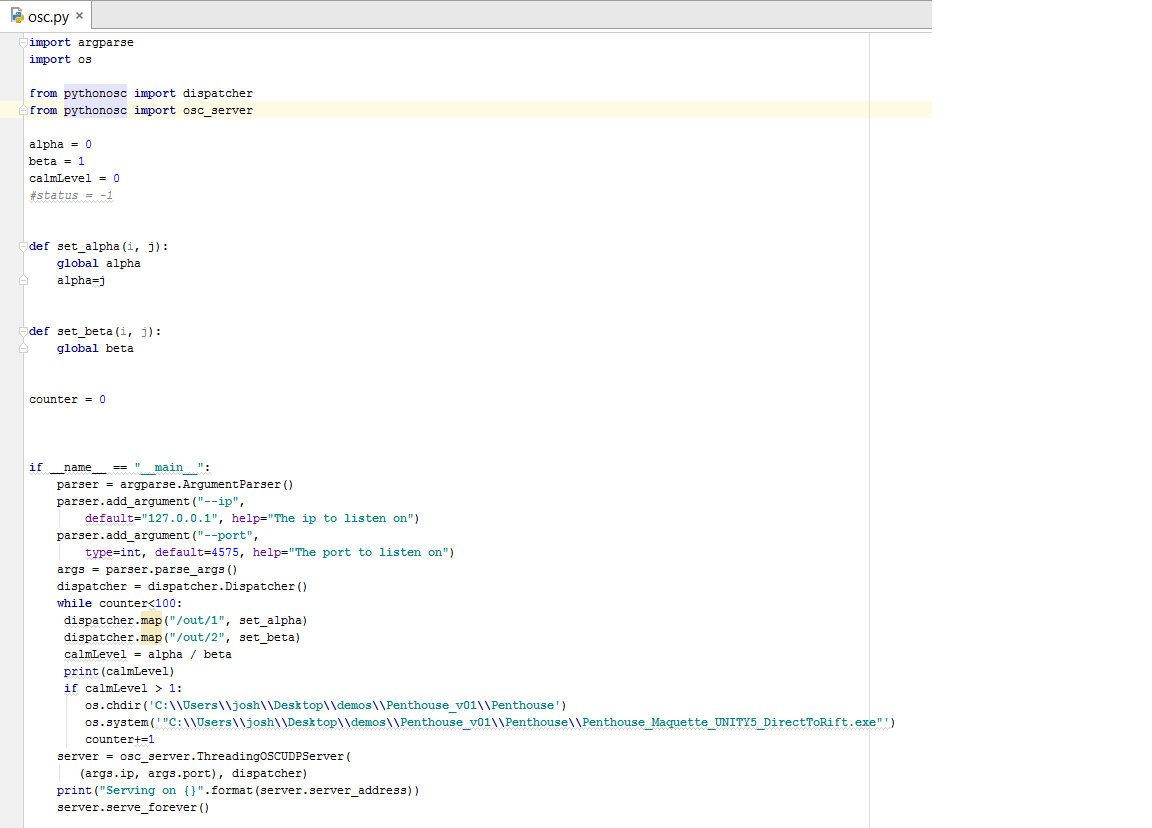The width and height of the screenshot is (1152, 828).
Task: Click the "127.0.0.1" default value
Action: coord(179,518)
